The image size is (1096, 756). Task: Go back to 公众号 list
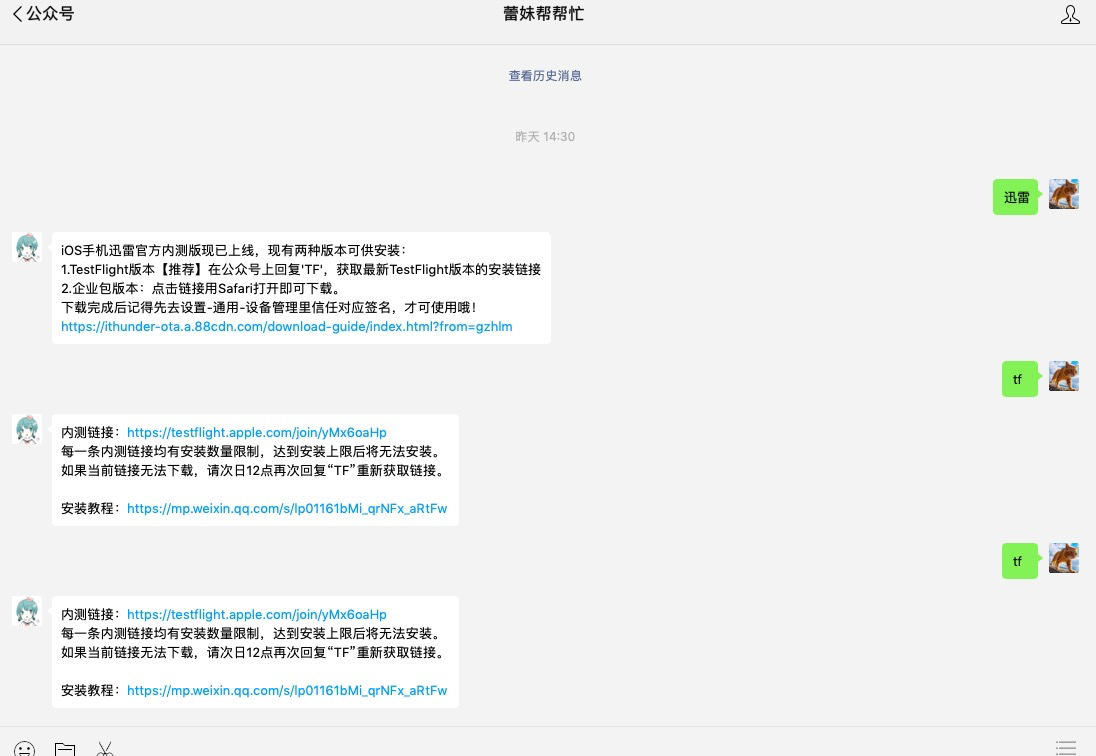click(43, 15)
